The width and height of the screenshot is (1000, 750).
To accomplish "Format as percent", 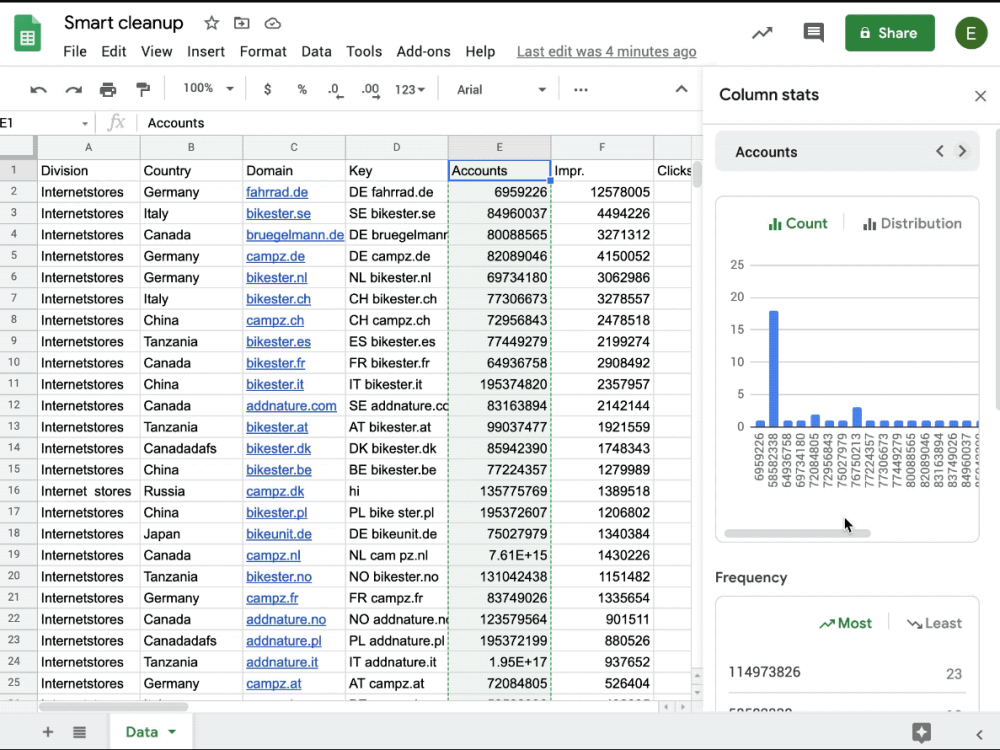I will click(302, 90).
